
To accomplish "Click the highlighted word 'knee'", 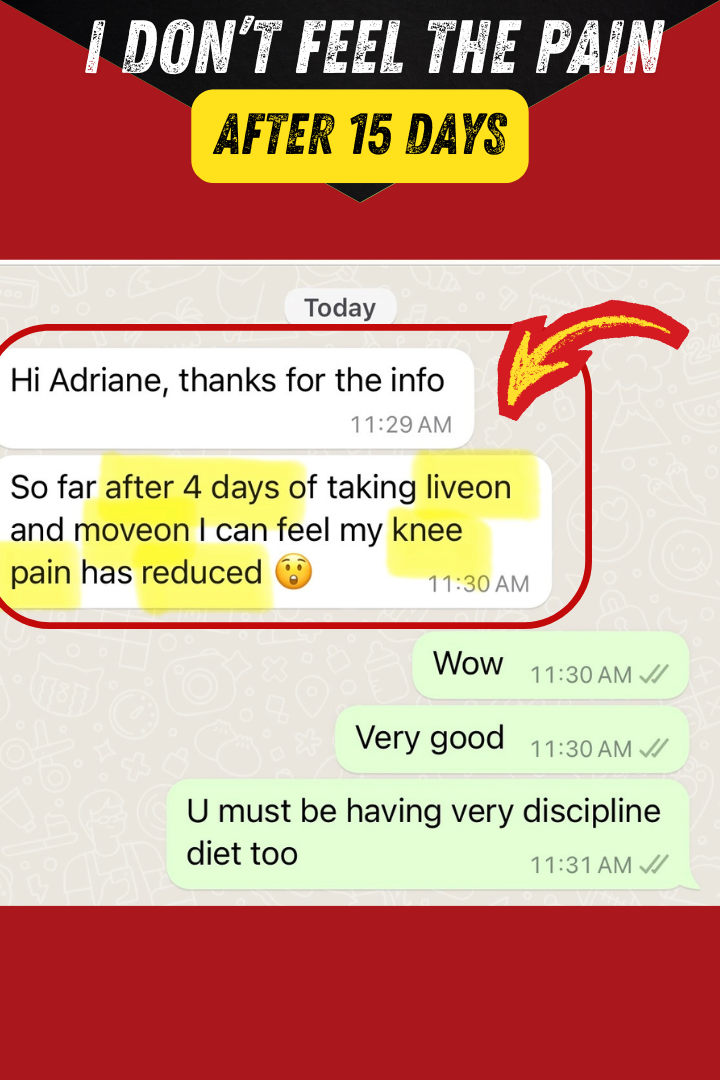I will coord(427,530).
